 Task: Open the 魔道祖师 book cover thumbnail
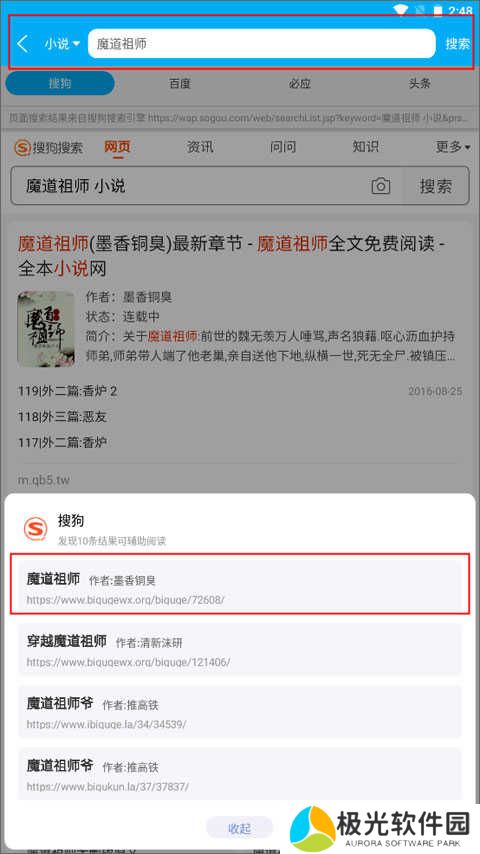pos(46,328)
